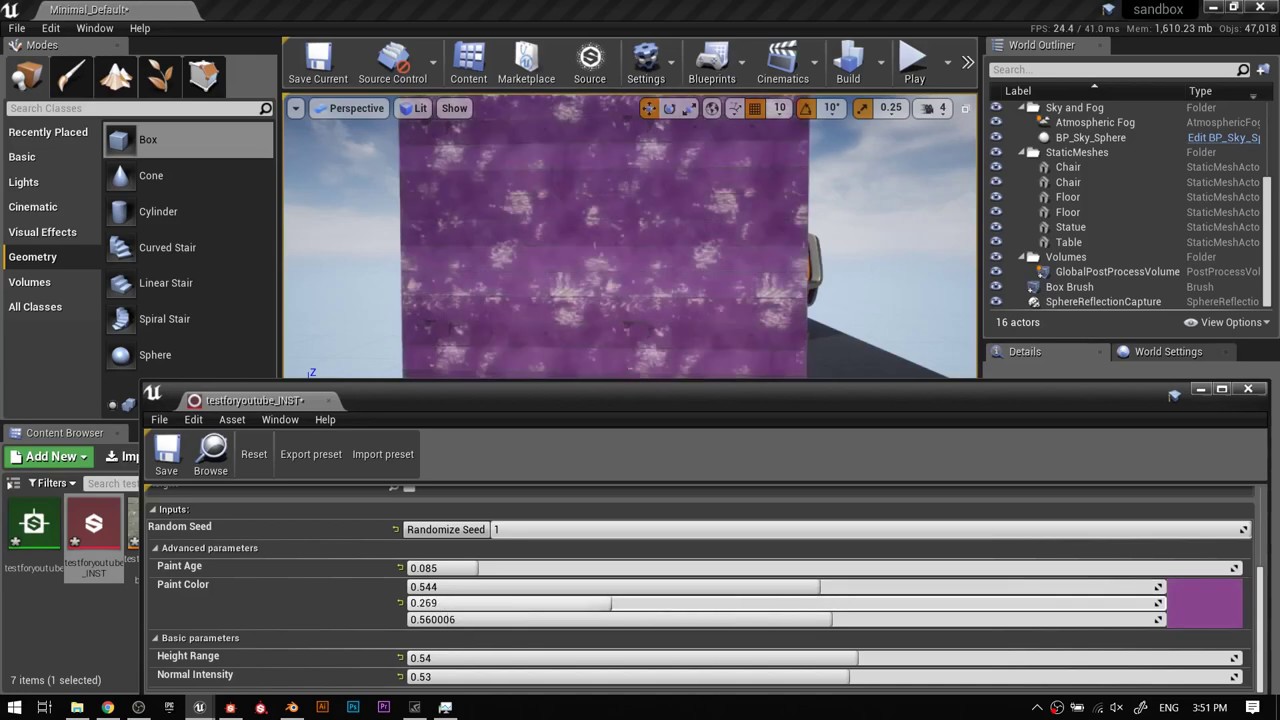The width and height of the screenshot is (1280, 720).
Task: Collapse the StaticMeshes folder
Action: [1022, 152]
